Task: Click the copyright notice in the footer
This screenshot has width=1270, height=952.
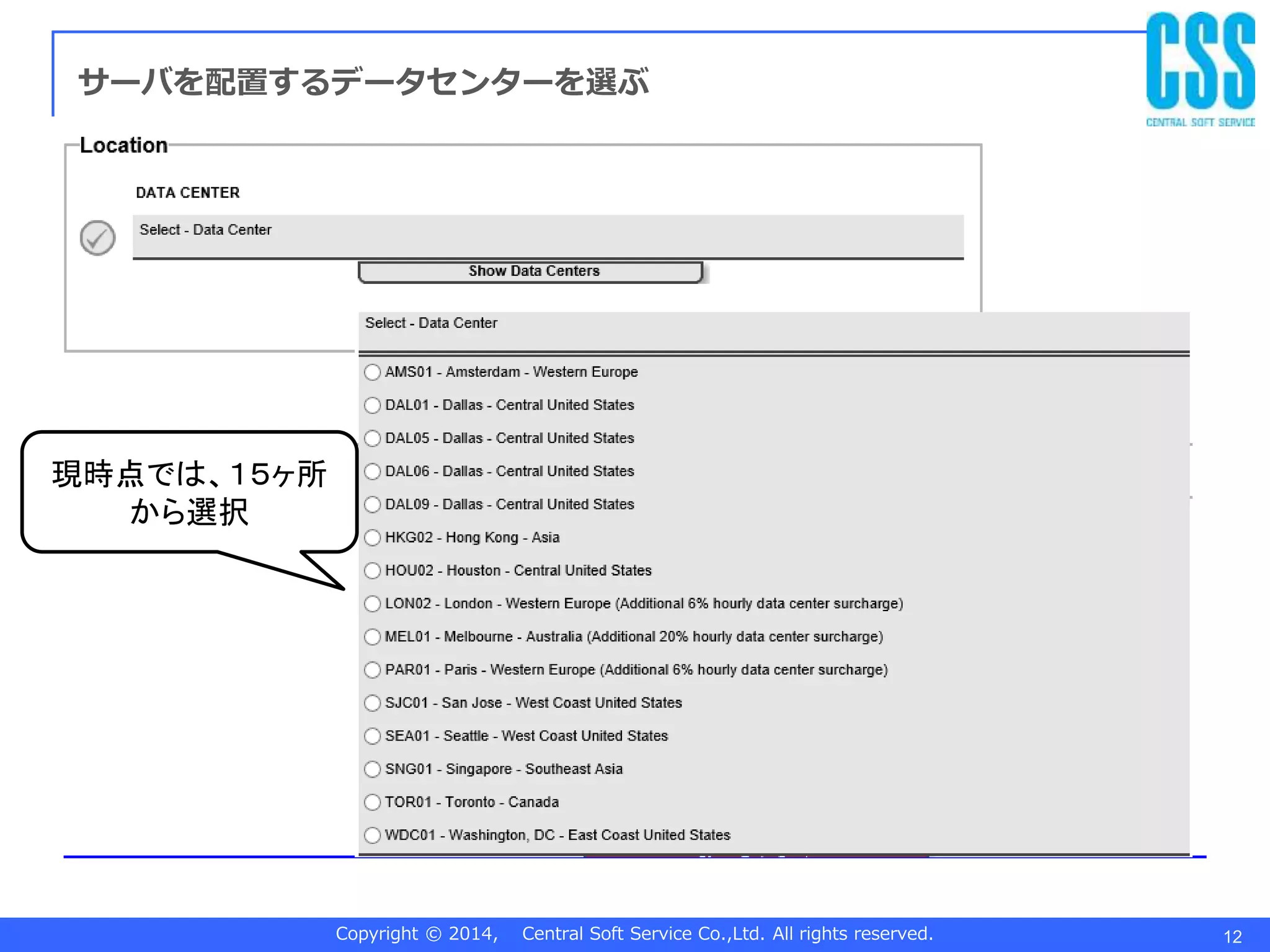Action: coord(634,933)
